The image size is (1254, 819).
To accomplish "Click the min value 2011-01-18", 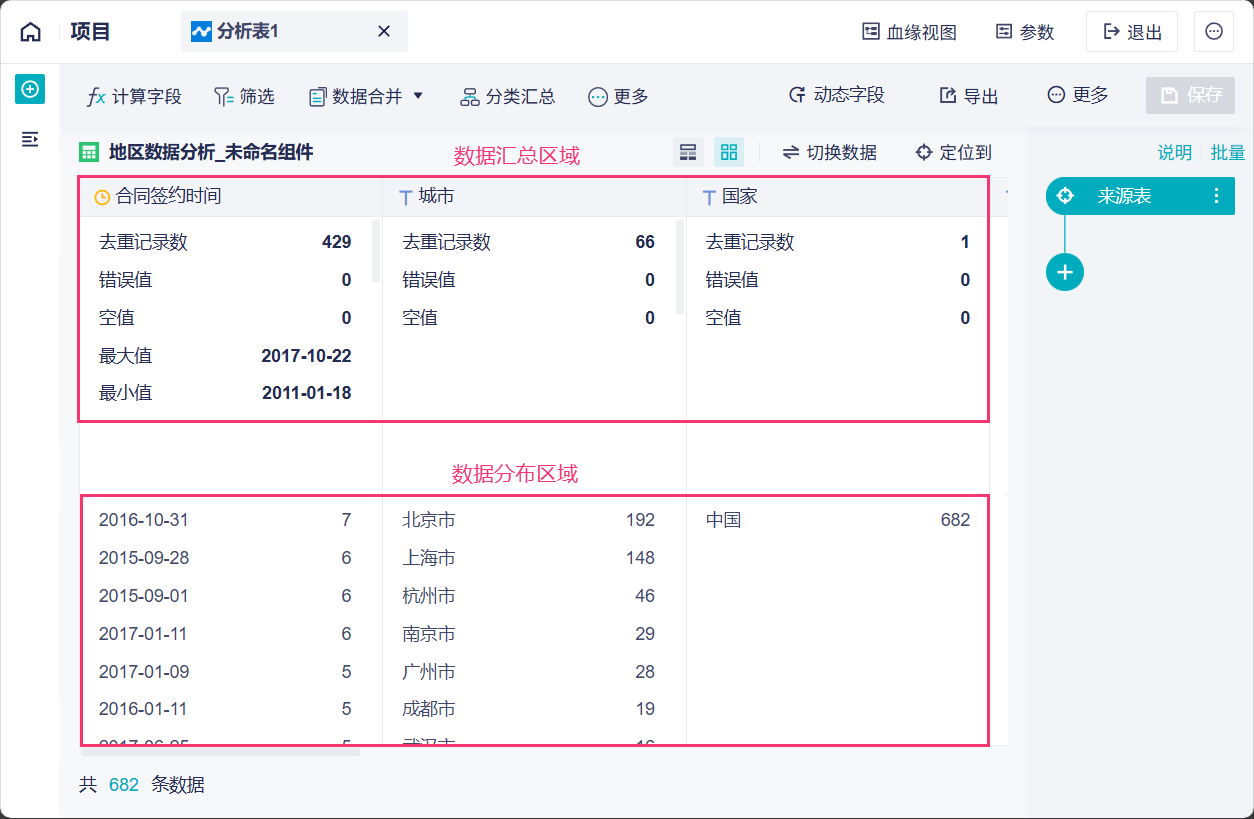I will point(306,393).
